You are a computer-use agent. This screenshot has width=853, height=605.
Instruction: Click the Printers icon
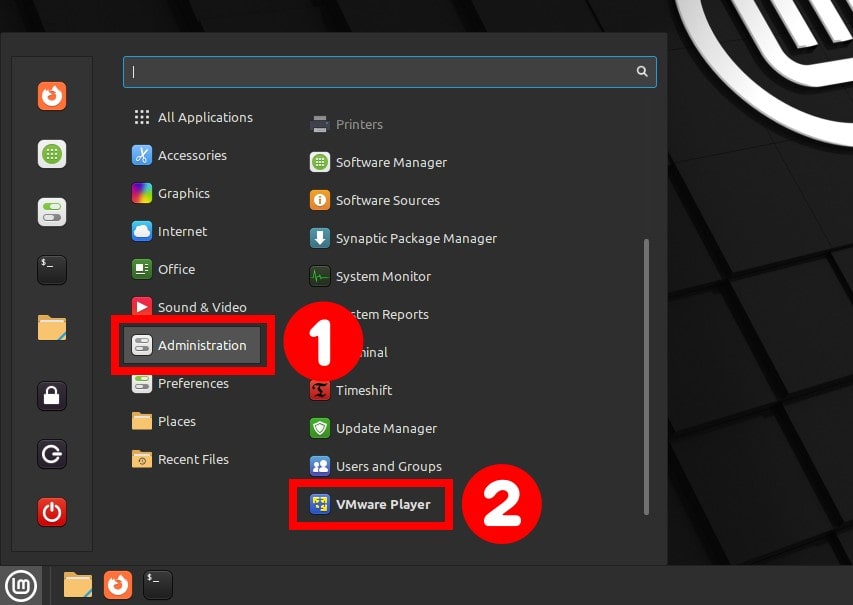(320, 124)
